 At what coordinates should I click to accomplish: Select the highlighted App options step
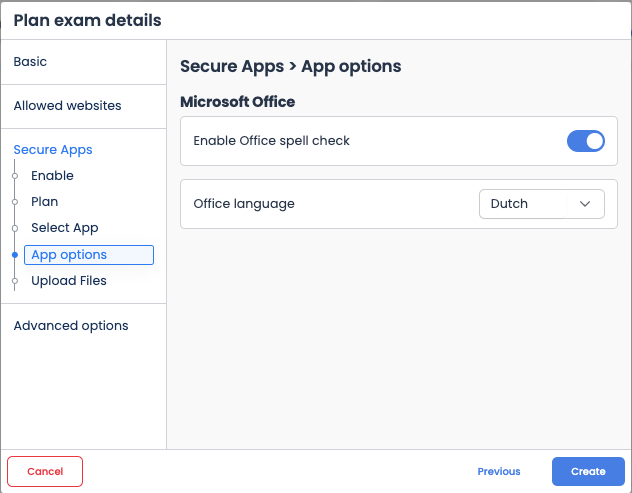(89, 255)
